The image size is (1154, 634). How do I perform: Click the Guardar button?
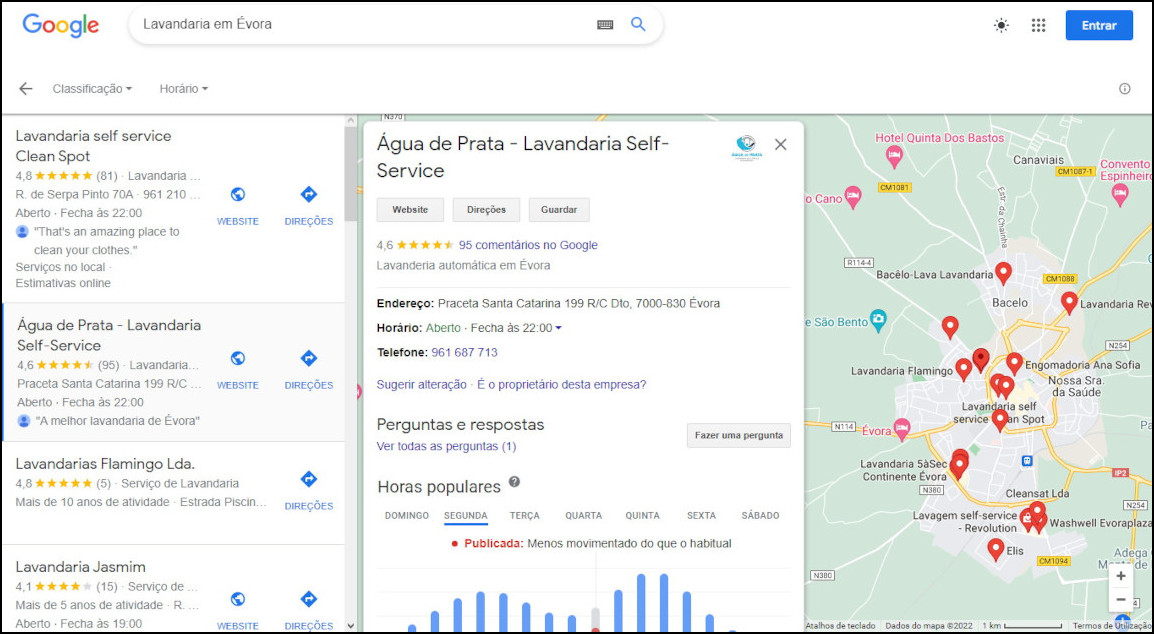pos(559,210)
